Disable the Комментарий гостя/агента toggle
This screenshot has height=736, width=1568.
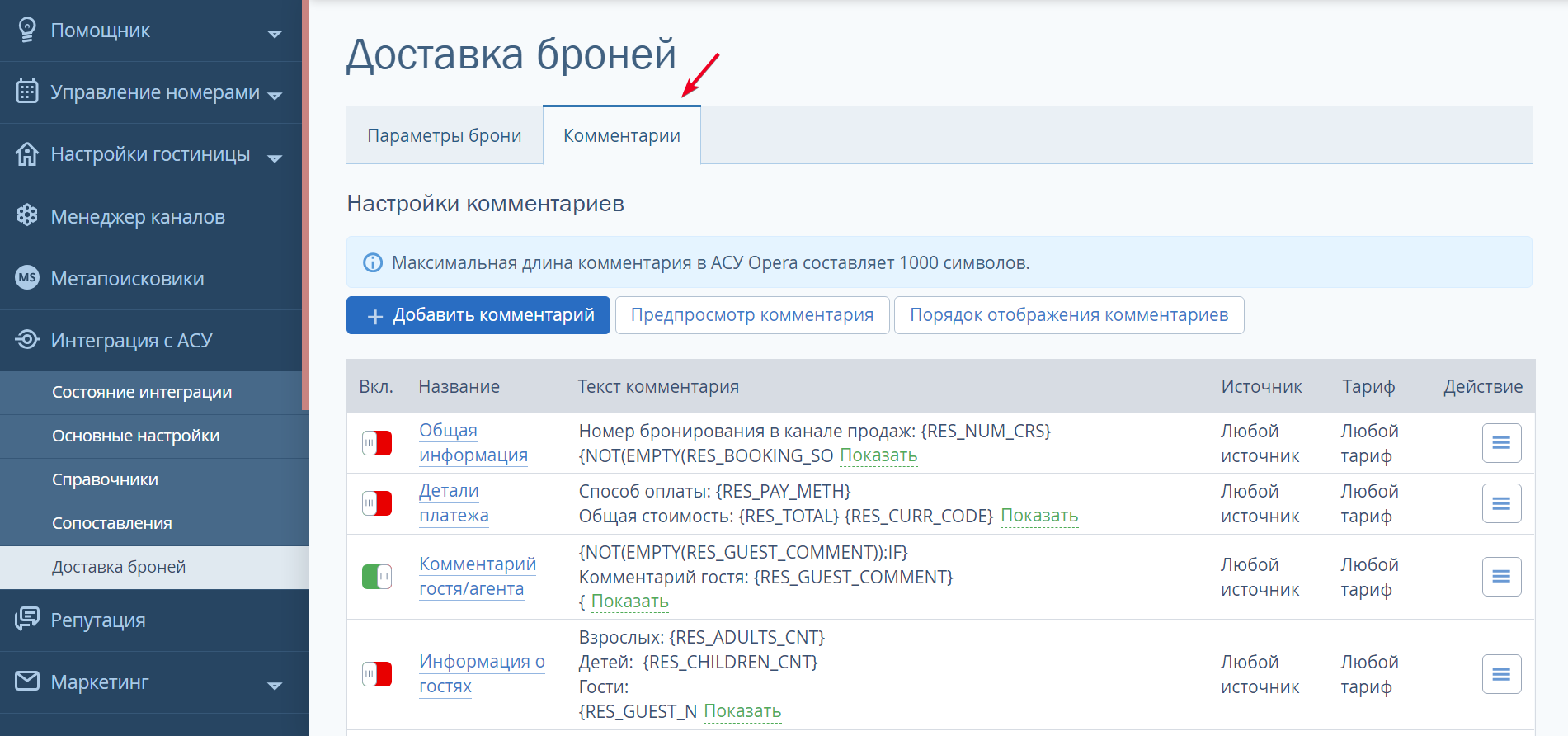[377, 577]
